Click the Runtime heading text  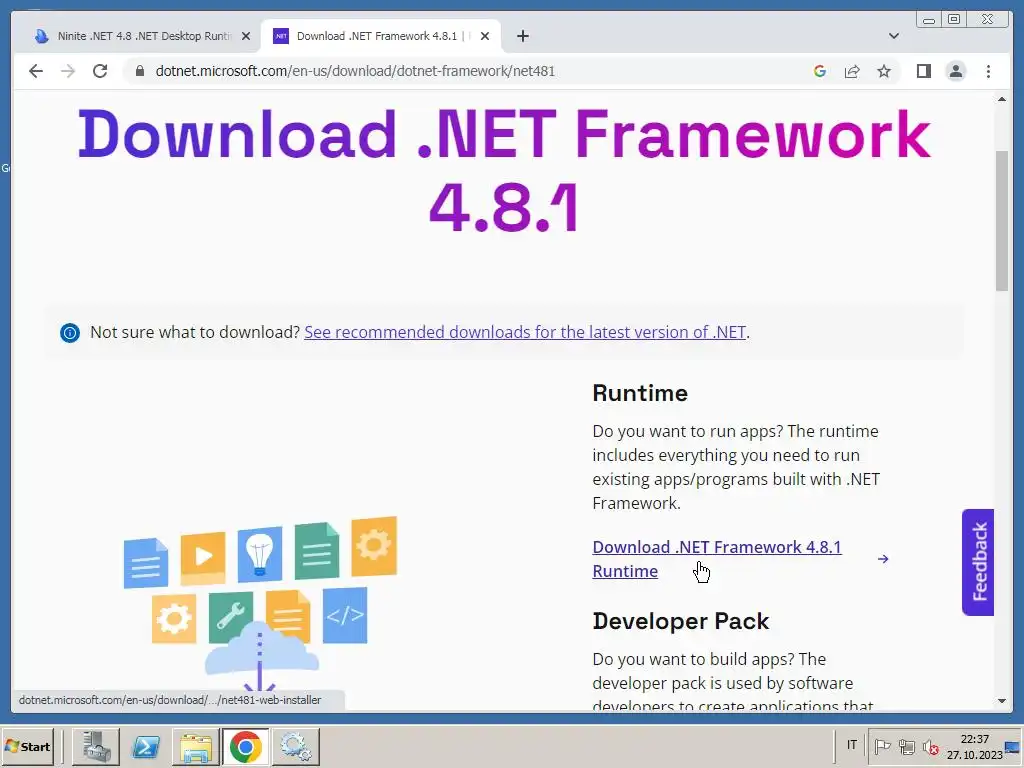pos(640,393)
